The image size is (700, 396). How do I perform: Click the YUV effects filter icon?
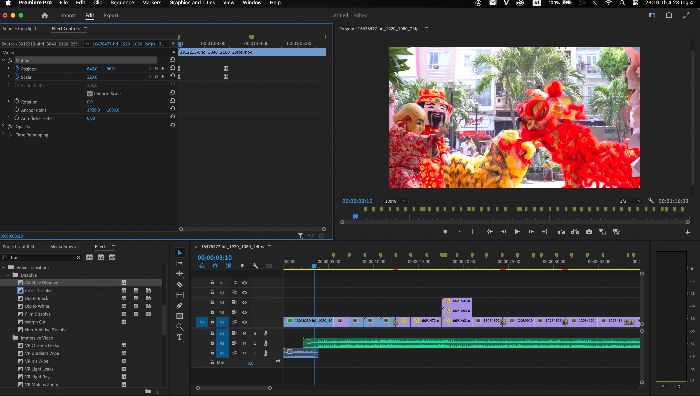112,257
